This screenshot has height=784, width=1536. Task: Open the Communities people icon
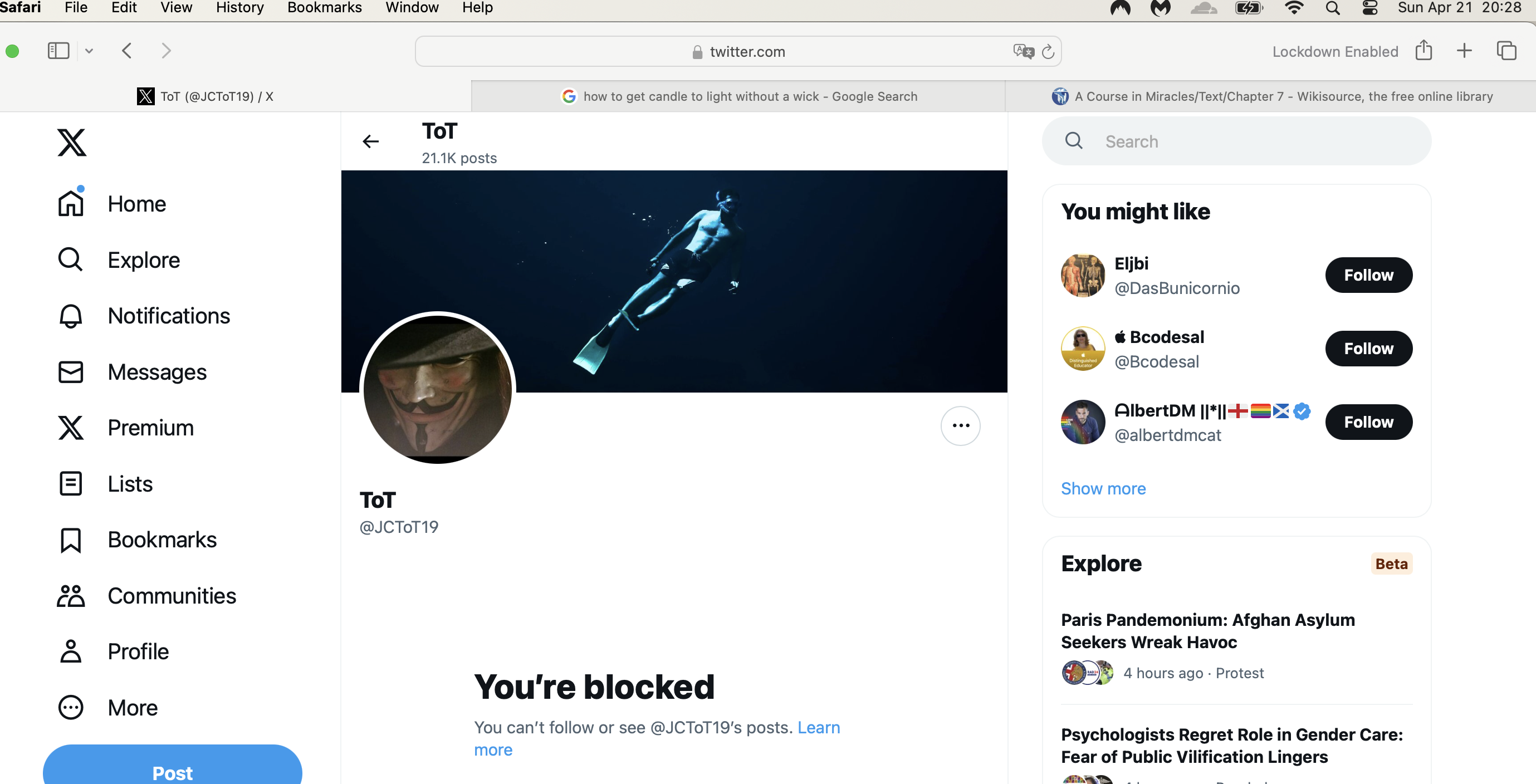point(70,596)
